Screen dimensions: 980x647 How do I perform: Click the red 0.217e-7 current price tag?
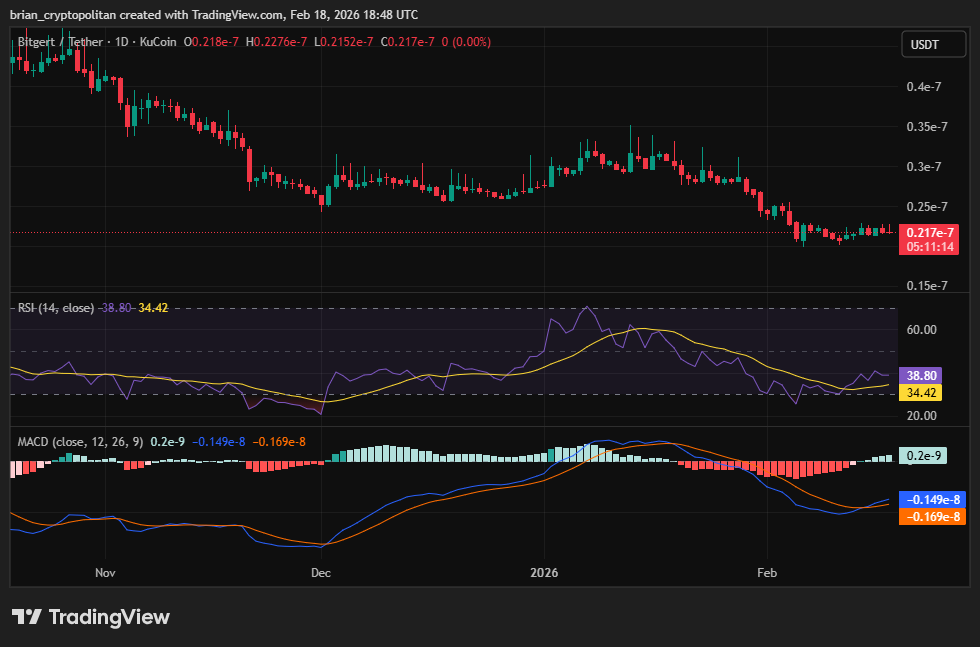[928, 232]
